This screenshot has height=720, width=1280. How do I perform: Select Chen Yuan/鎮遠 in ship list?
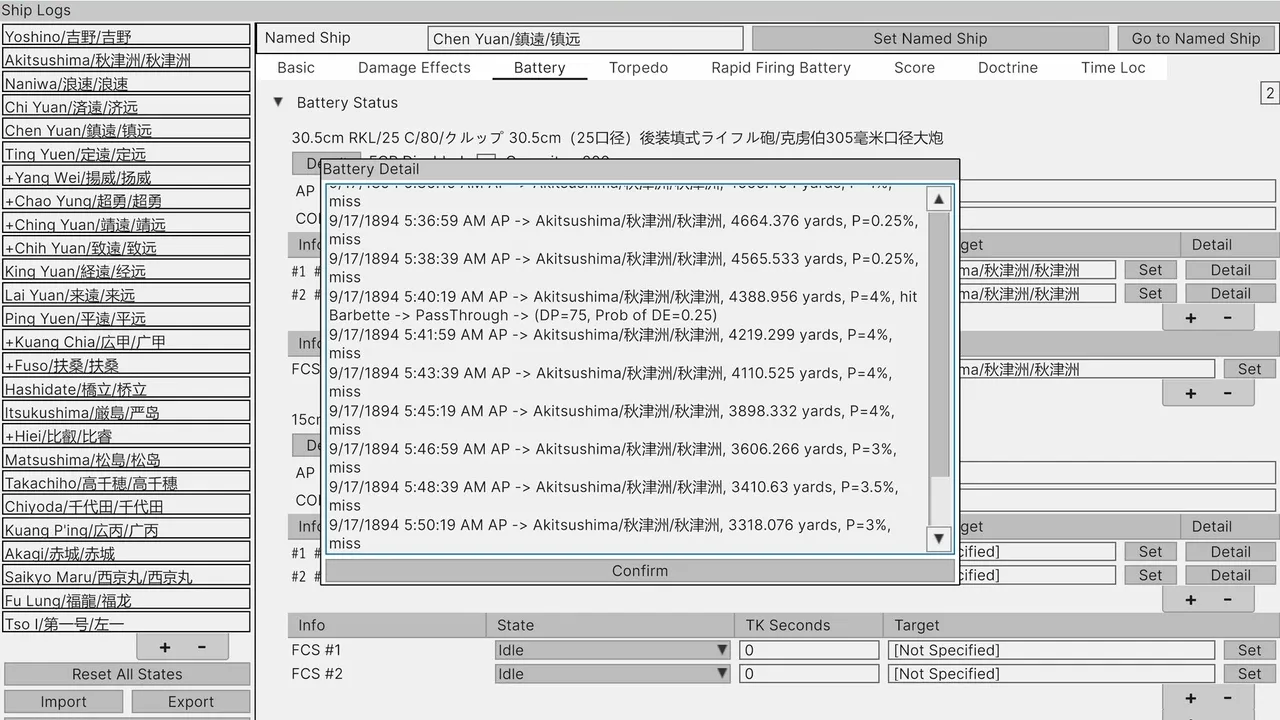point(126,130)
